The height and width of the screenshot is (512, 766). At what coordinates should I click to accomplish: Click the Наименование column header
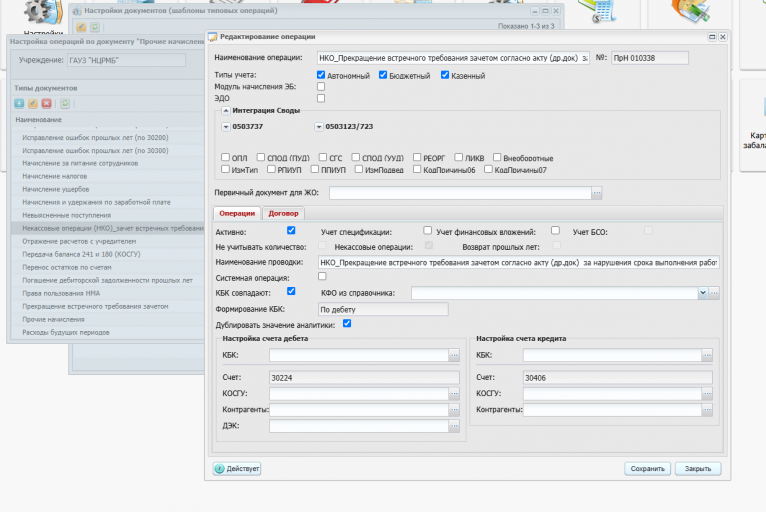(107, 120)
